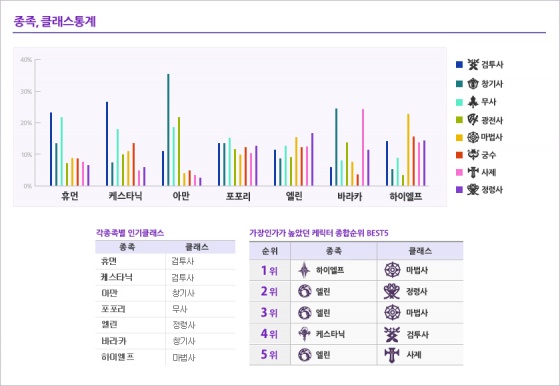Click the 케스타닉 race icon in rank 4
The height and width of the screenshot is (386, 560).
[304, 334]
